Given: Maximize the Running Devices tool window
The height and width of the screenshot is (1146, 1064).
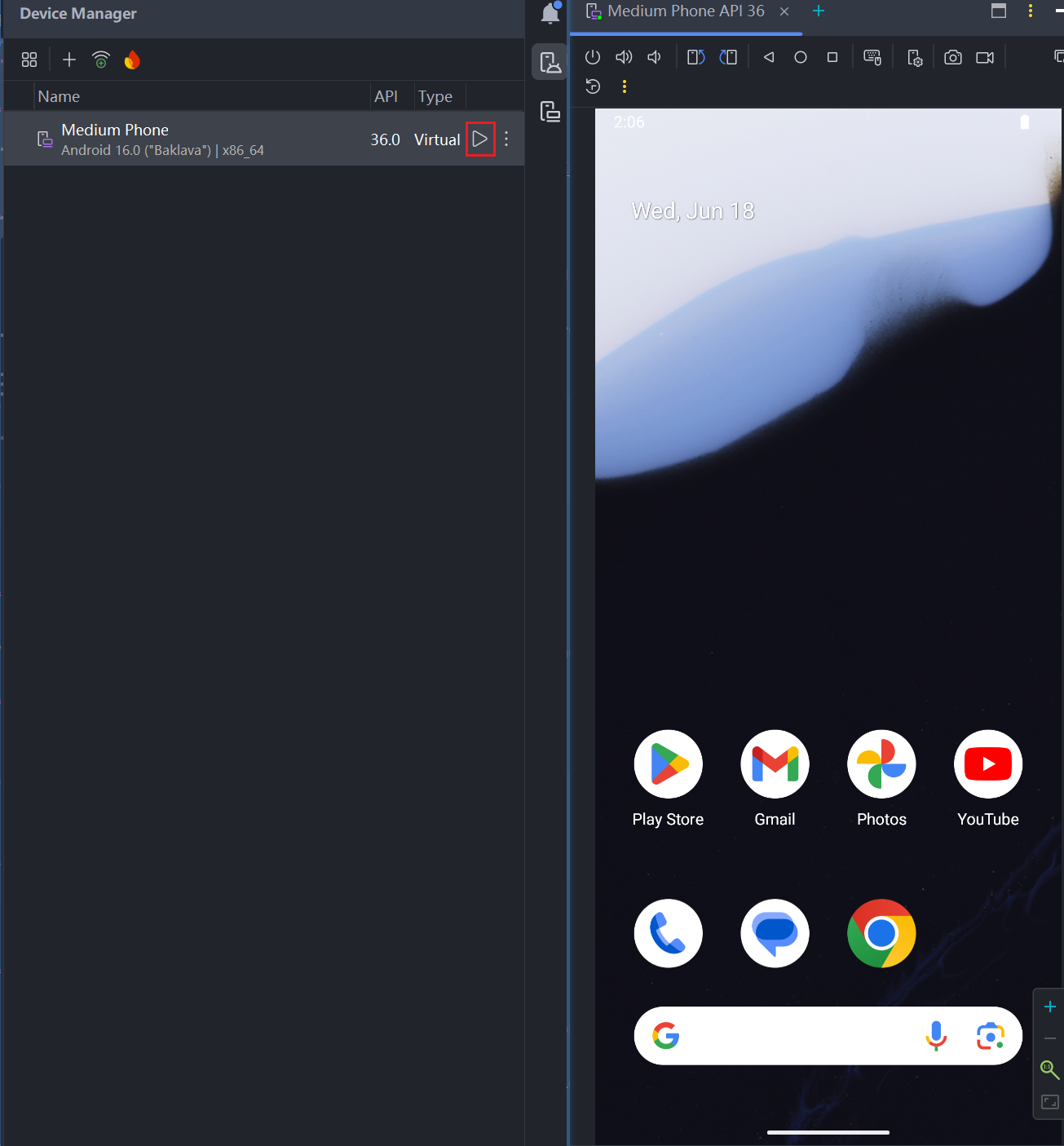Looking at the screenshot, I should click(x=999, y=11).
